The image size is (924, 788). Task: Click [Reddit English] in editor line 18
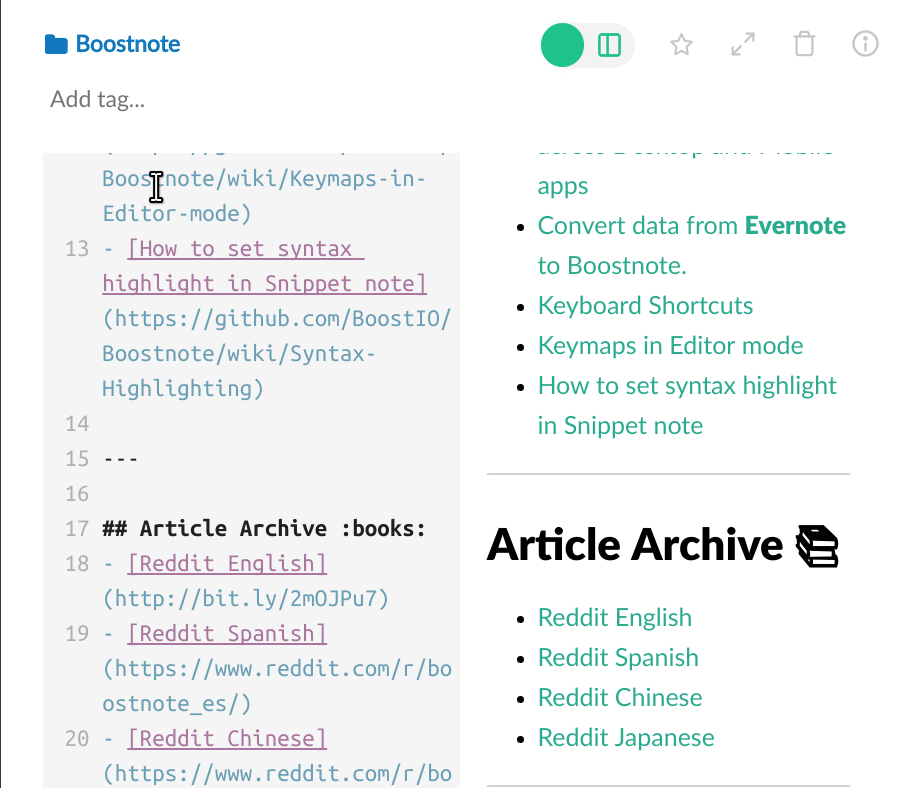click(x=227, y=564)
